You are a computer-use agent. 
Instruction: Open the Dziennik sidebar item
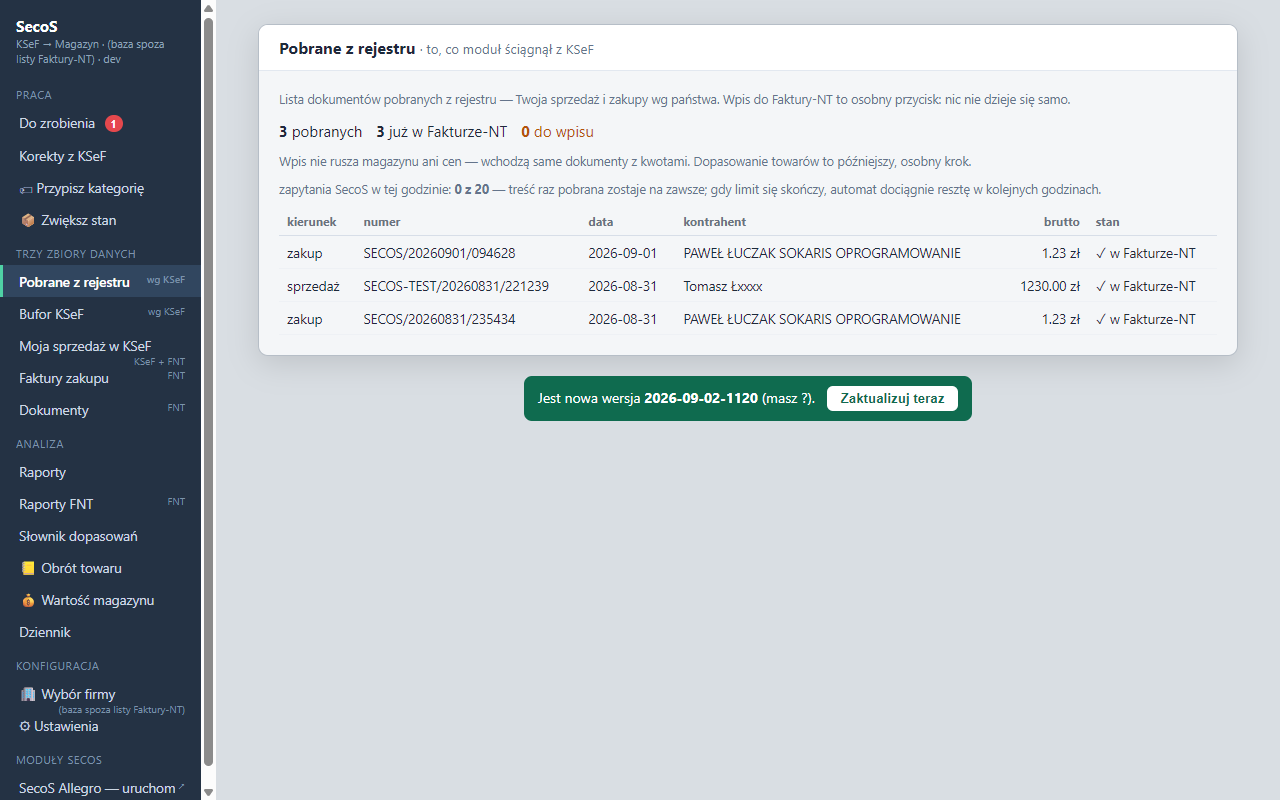[100, 632]
